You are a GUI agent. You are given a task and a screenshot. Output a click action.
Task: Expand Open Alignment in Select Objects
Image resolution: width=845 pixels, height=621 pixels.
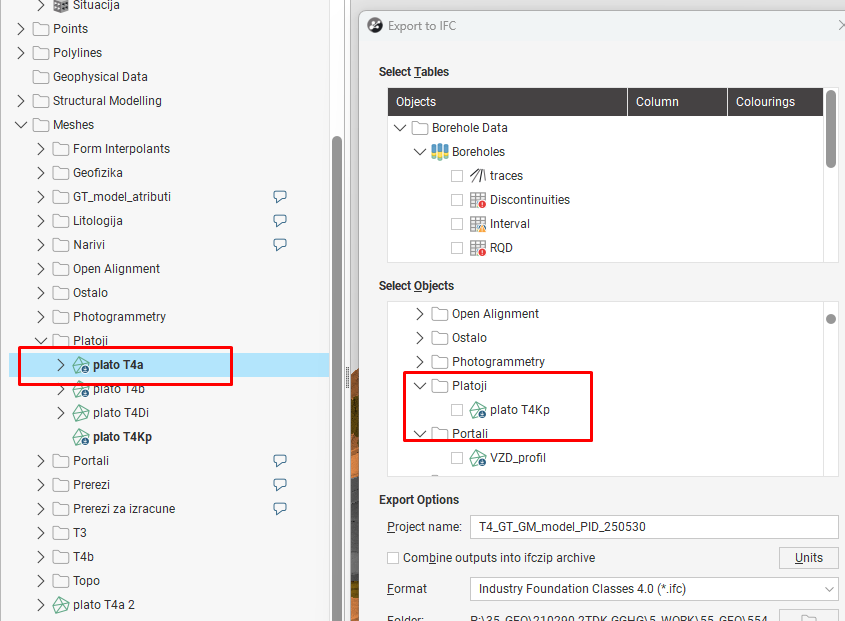click(420, 314)
